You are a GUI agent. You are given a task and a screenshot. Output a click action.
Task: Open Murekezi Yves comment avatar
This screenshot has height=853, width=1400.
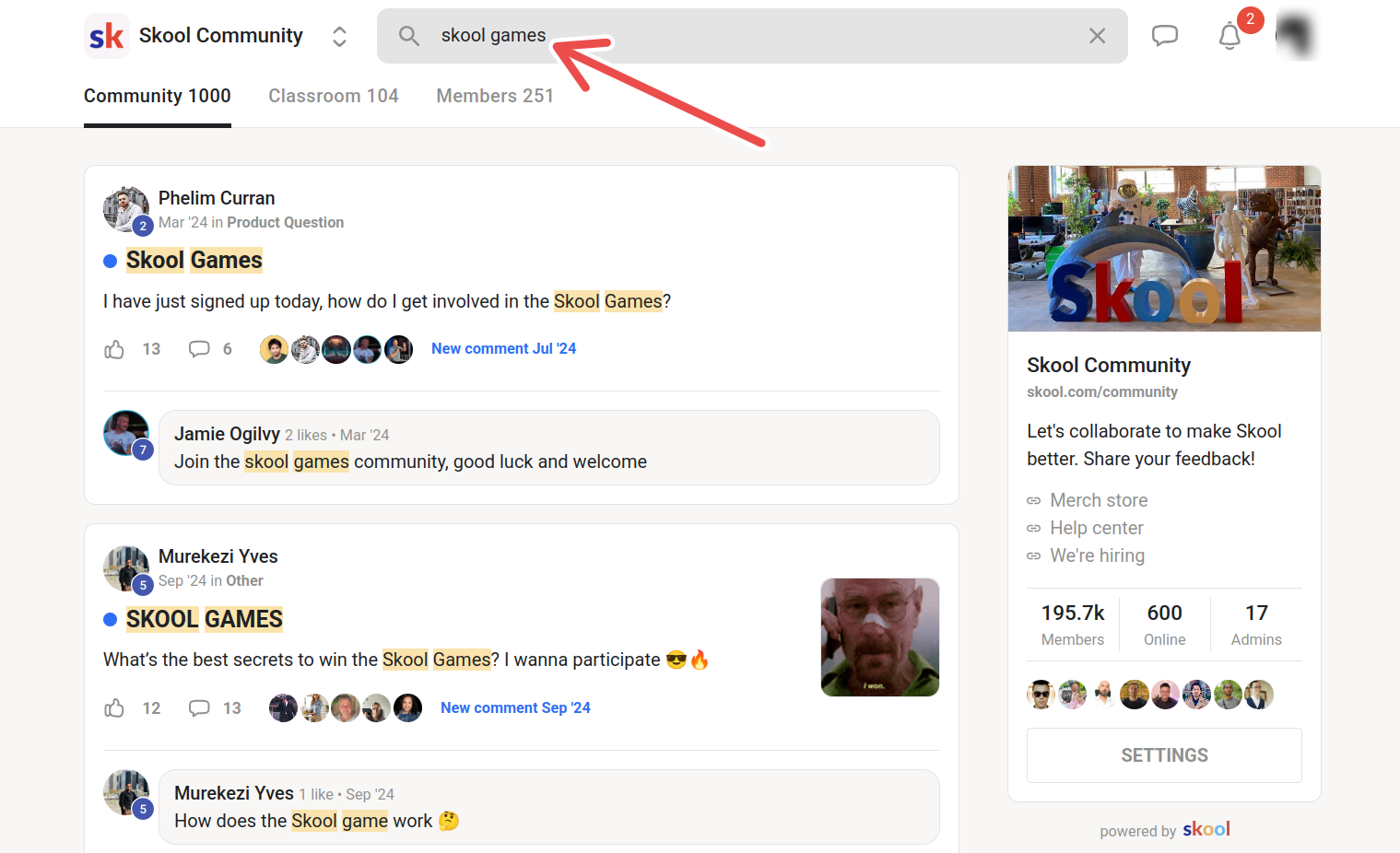point(126,792)
